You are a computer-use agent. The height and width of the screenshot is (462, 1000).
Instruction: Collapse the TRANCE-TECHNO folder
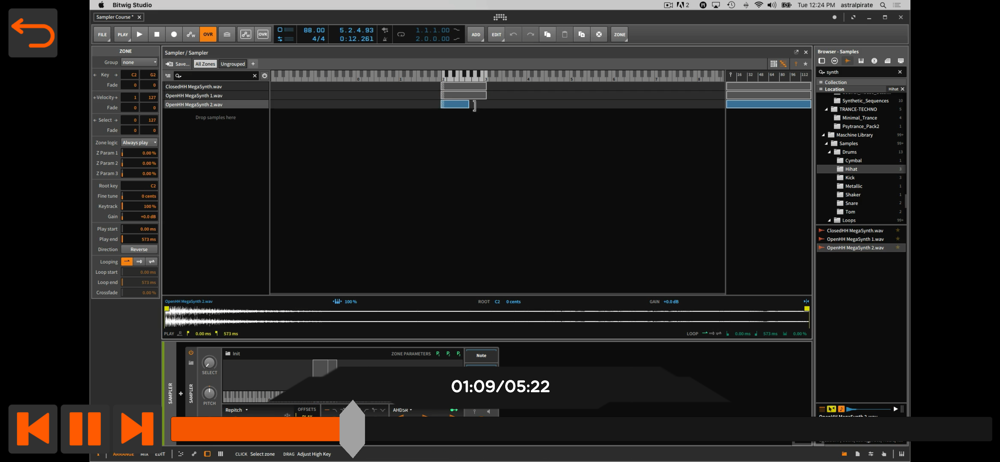point(827,109)
